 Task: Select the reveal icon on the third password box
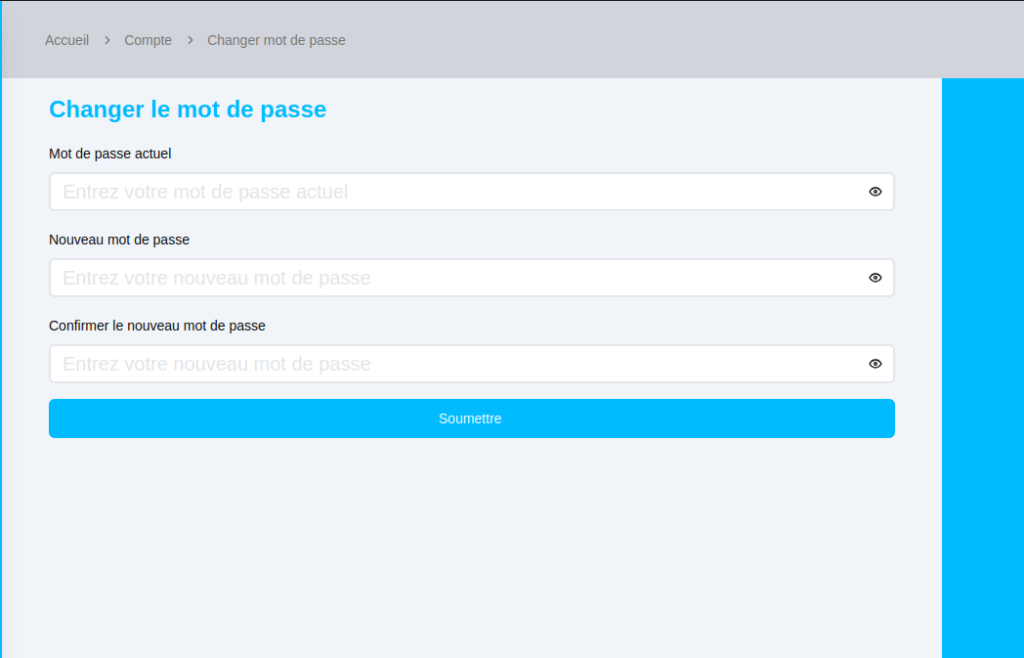[875, 363]
